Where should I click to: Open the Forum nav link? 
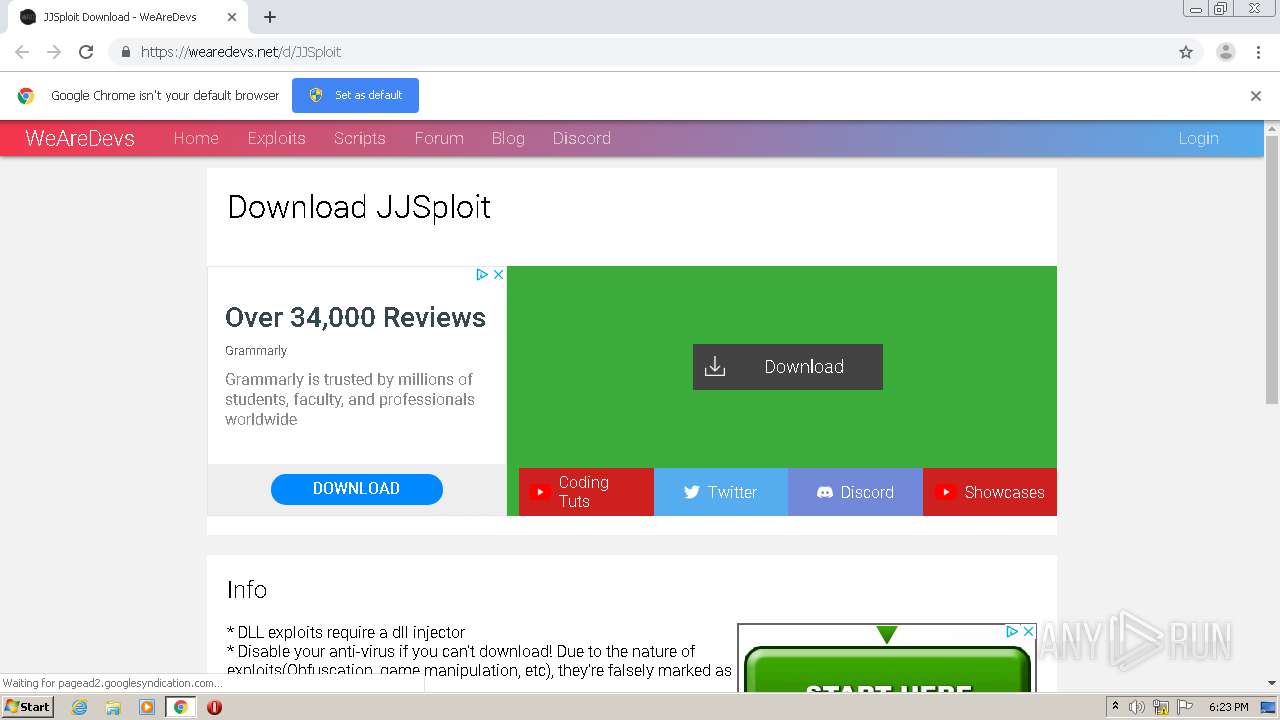click(x=439, y=138)
